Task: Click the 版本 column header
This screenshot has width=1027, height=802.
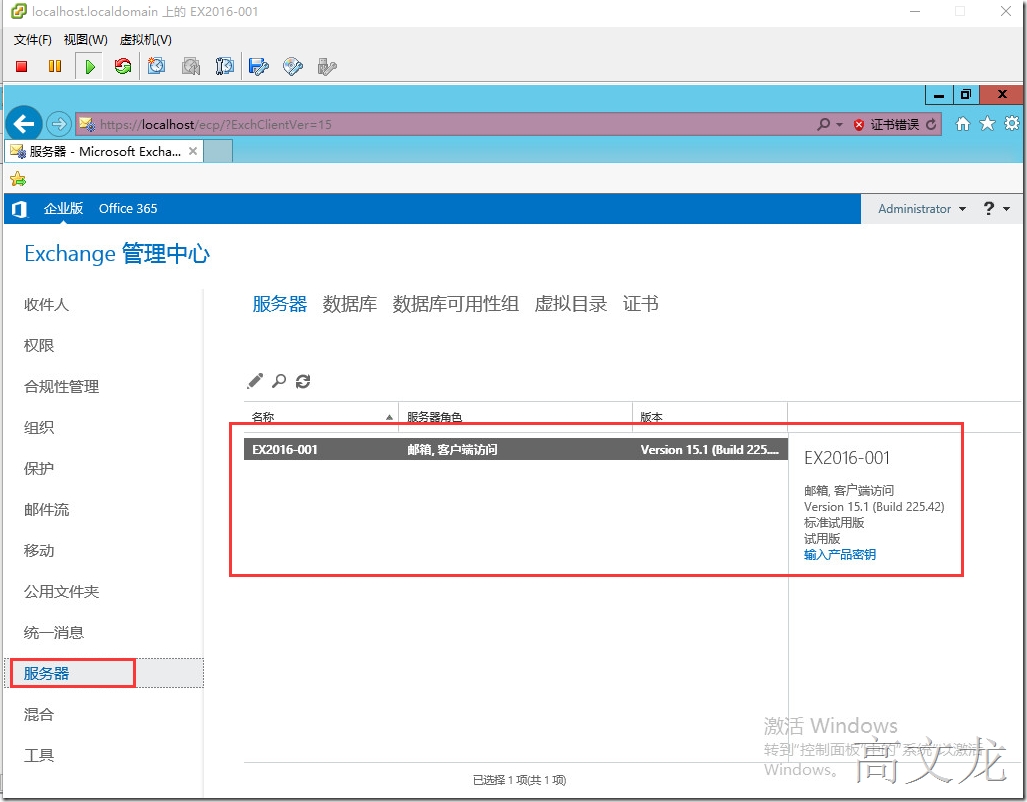Action: point(710,417)
